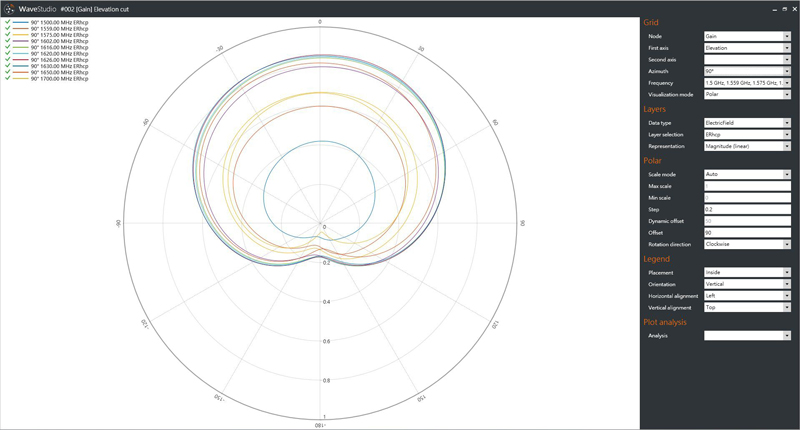Click the checkmark icon beside 1650.00 MHz ERhcp
800x430 pixels.
coord(7,73)
